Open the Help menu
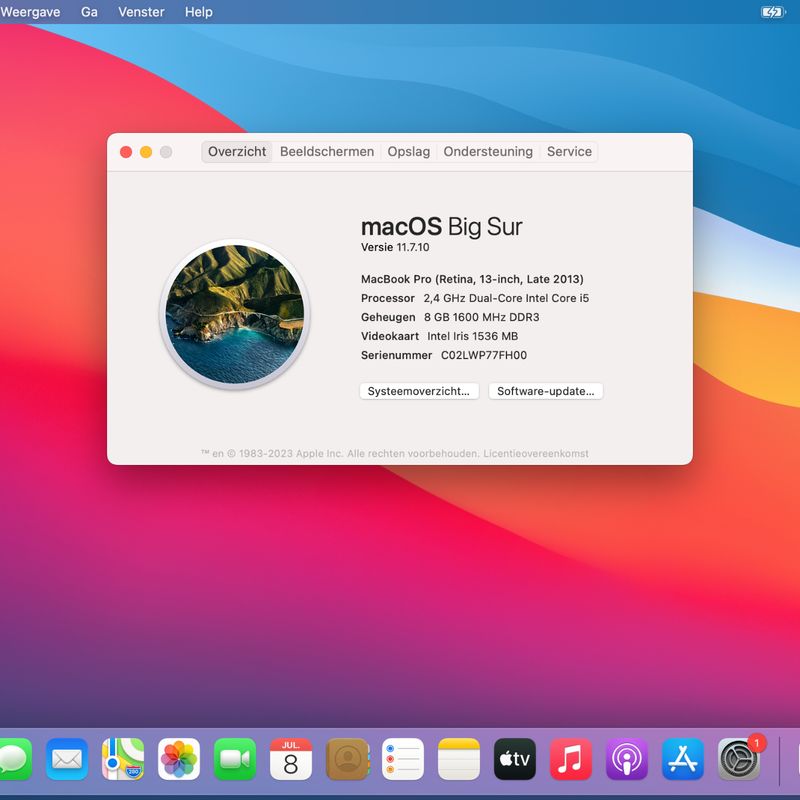The image size is (800, 800). pyautogui.click(x=199, y=12)
